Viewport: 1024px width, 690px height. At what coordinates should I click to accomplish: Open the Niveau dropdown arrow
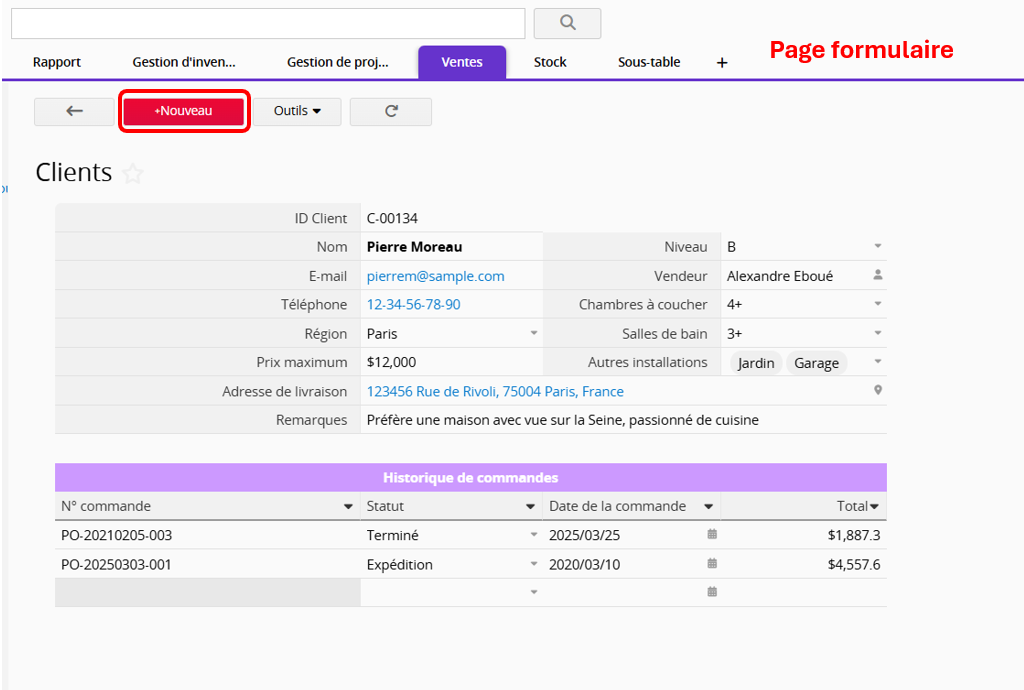click(878, 247)
